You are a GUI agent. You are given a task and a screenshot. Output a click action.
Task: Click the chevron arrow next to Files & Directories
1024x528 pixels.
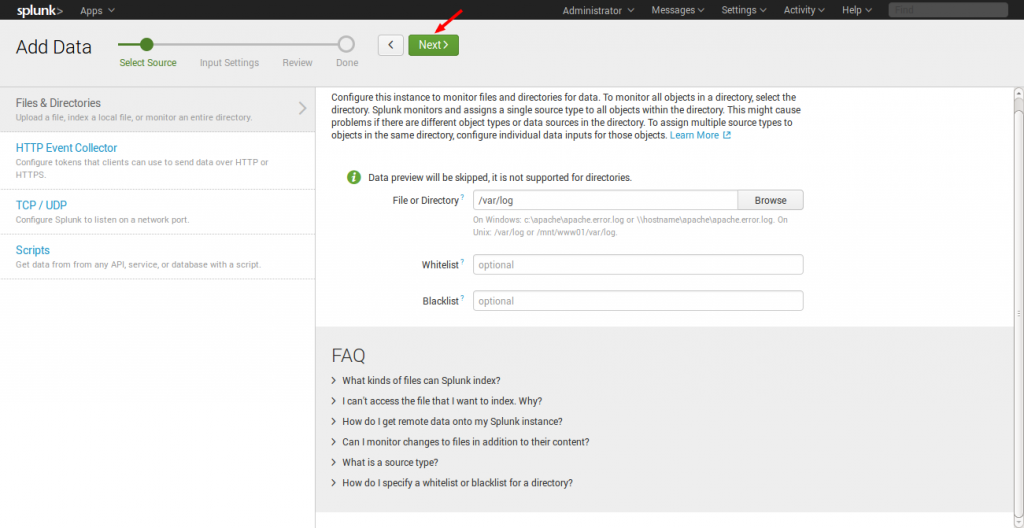[x=302, y=108]
